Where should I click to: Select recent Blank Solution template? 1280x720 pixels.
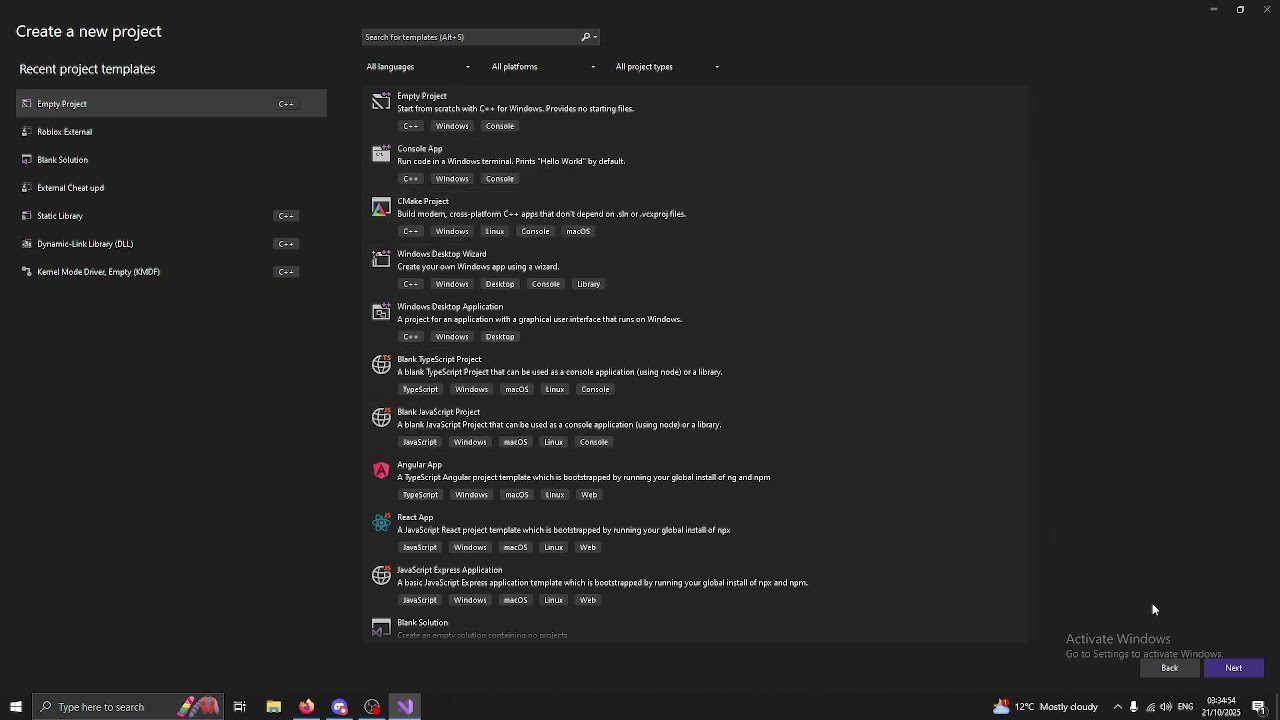tap(171, 160)
